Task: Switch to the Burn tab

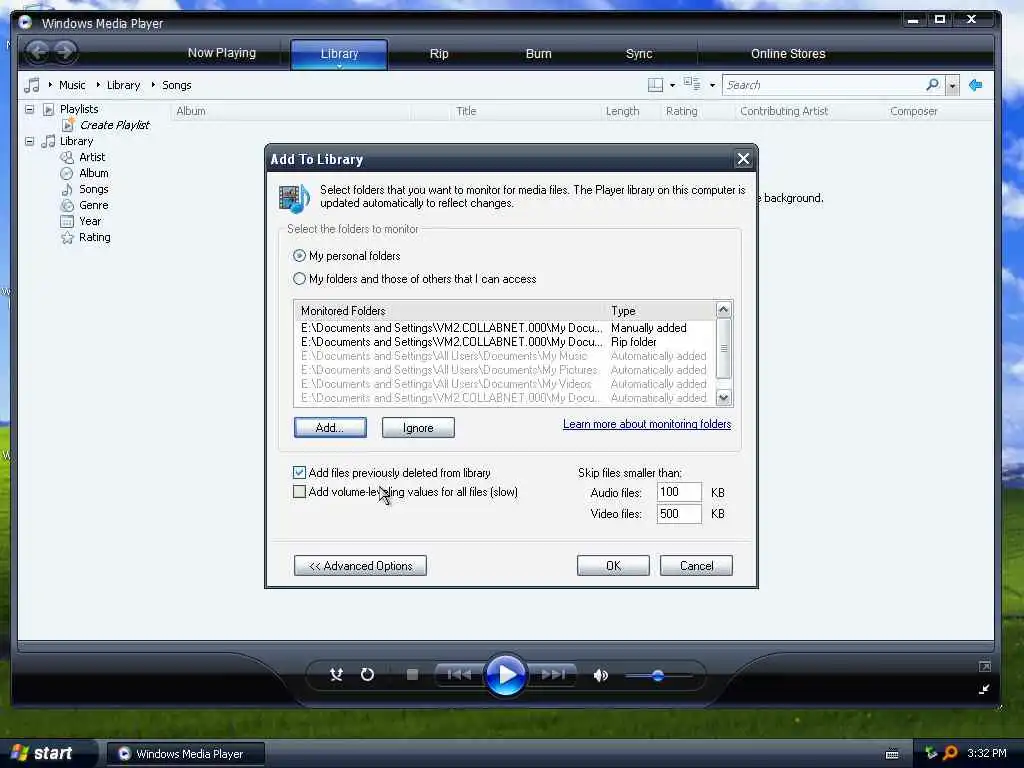Action: pyautogui.click(x=539, y=54)
